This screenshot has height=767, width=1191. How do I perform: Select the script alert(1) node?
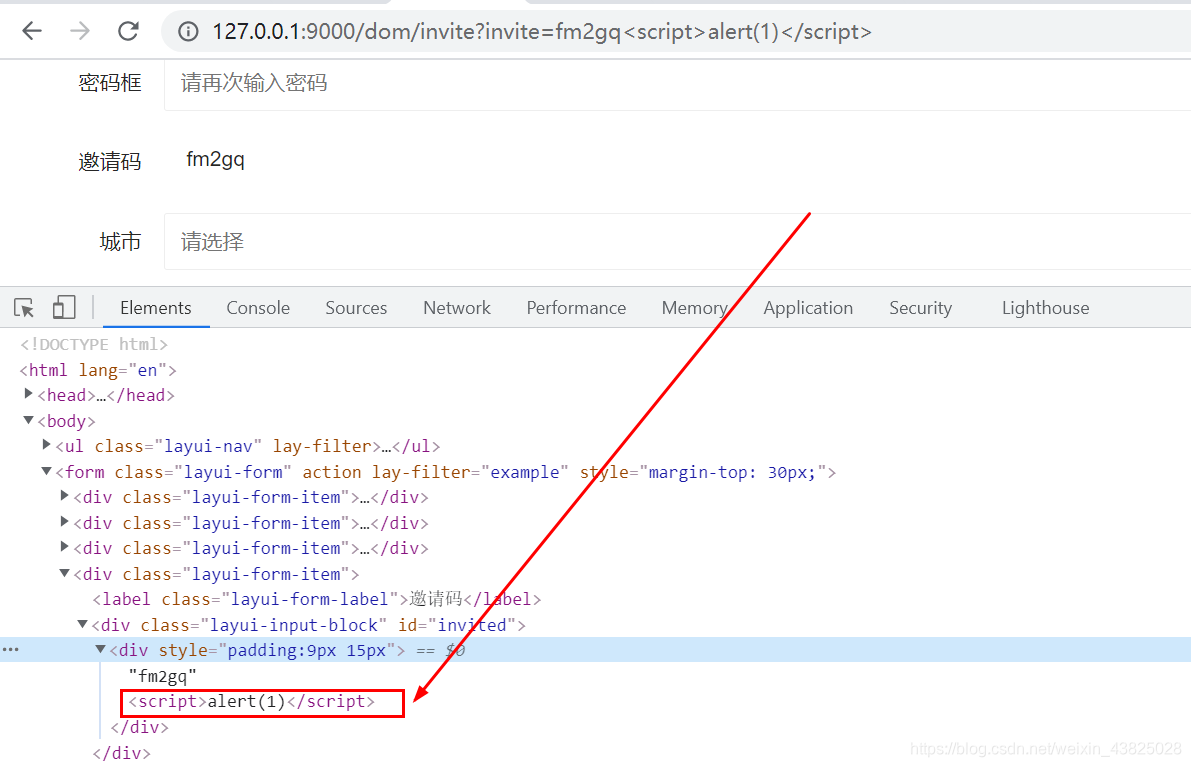pos(251,701)
